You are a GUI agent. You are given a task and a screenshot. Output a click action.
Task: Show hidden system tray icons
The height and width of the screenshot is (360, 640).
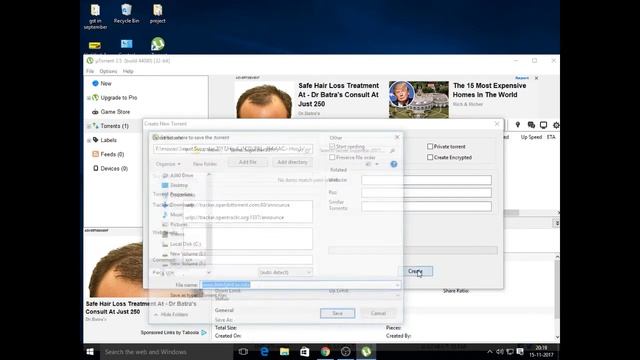coord(489,351)
